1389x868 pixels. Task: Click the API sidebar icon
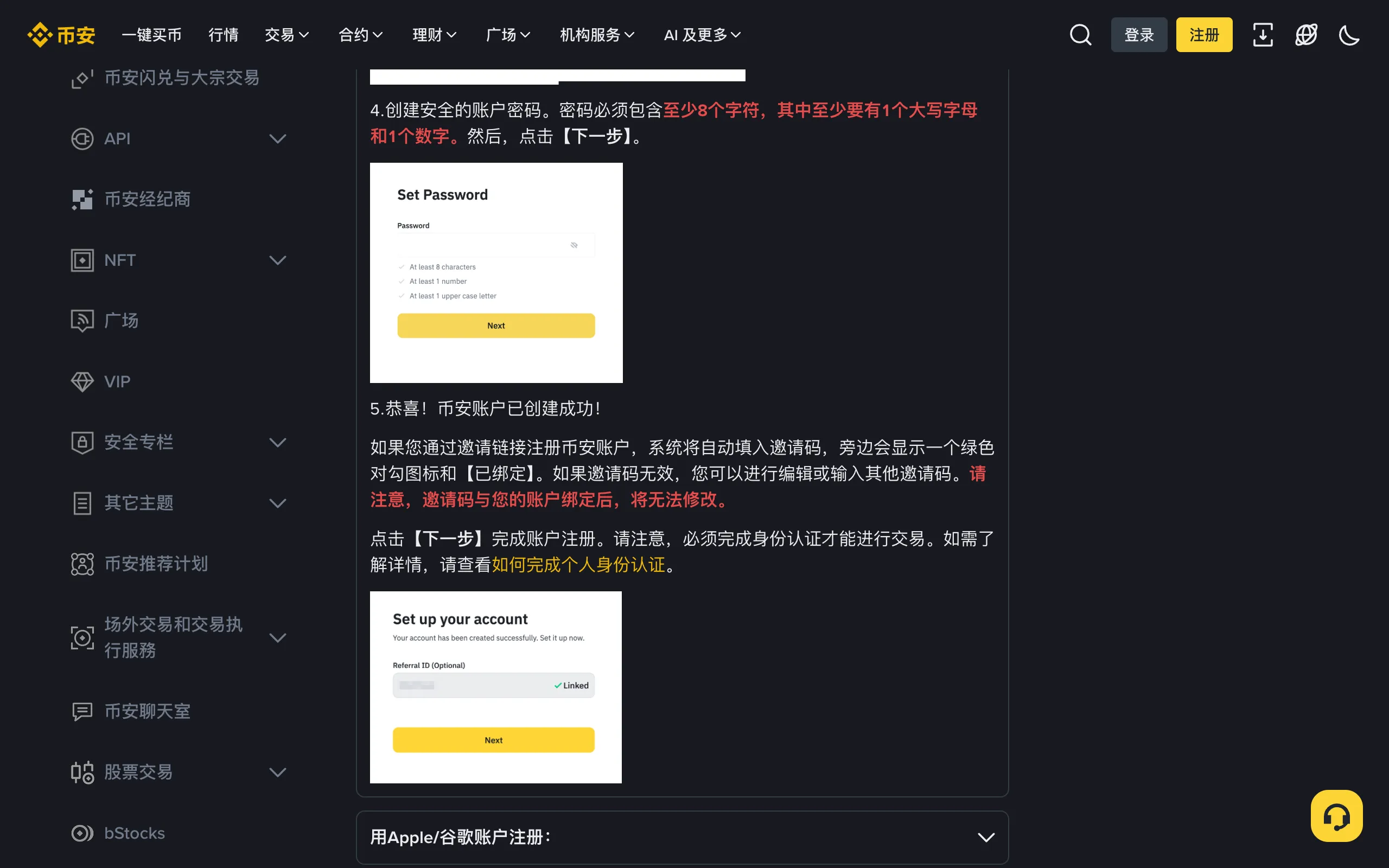pyautogui.click(x=82, y=139)
